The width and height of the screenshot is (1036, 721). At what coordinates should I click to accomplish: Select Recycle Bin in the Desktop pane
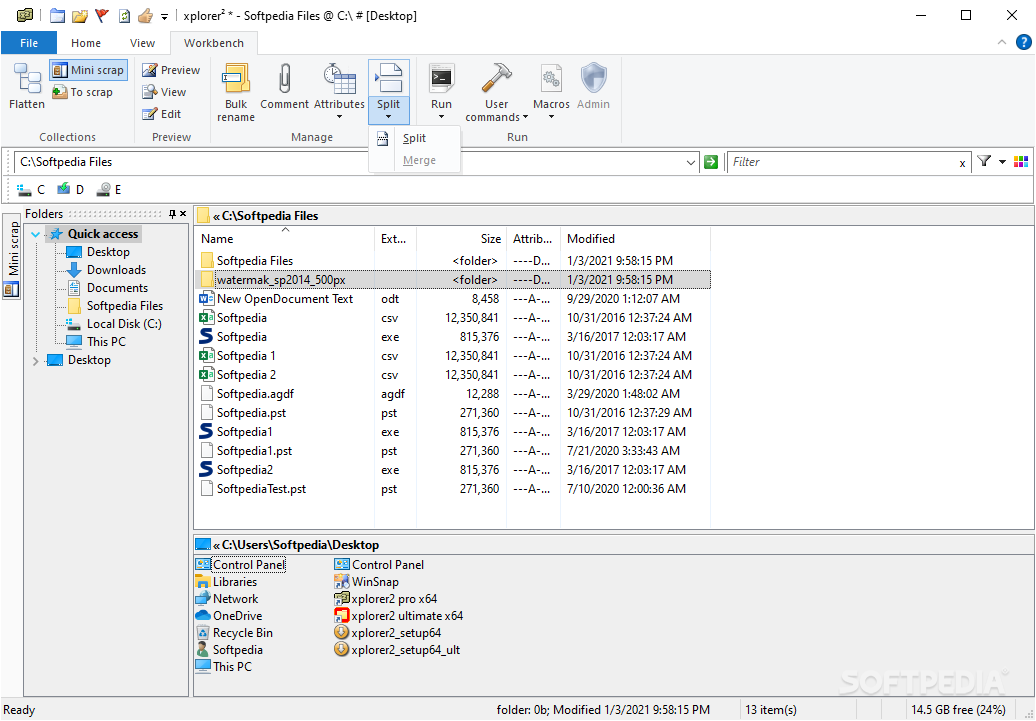(235, 633)
